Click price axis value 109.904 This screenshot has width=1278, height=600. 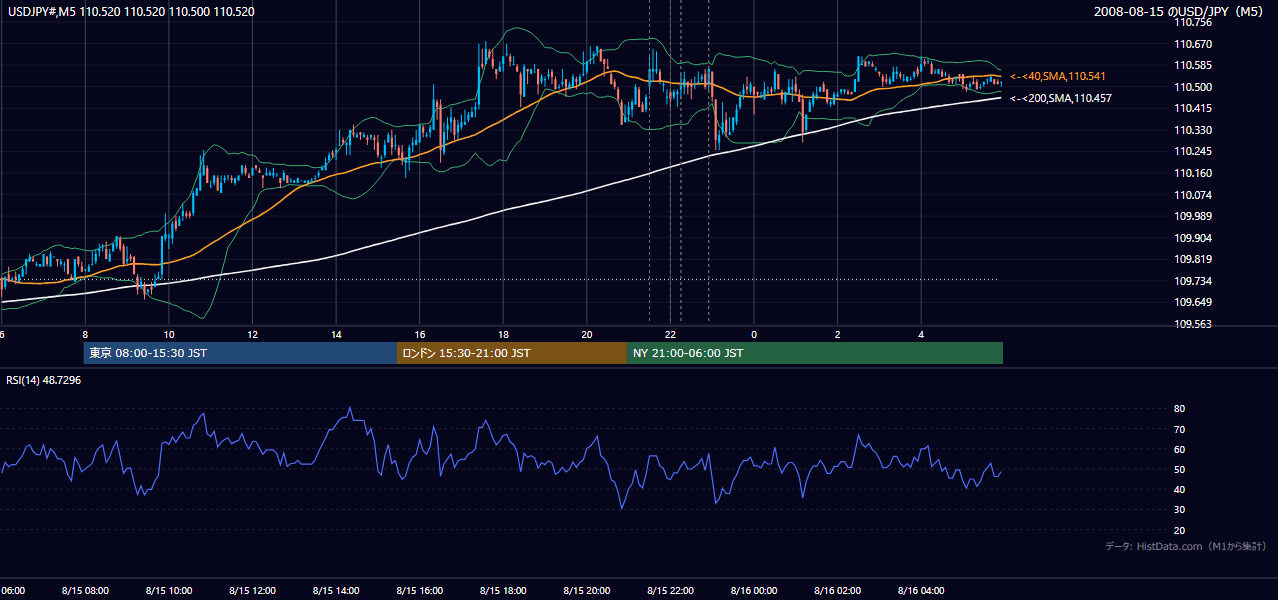[1192, 238]
